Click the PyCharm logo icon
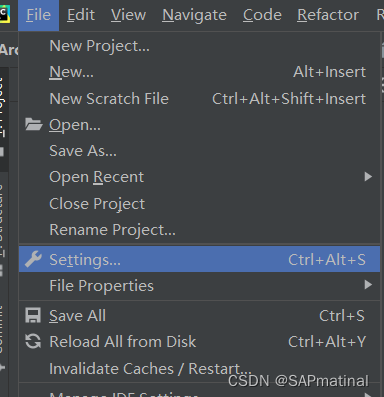 click(x=4, y=14)
